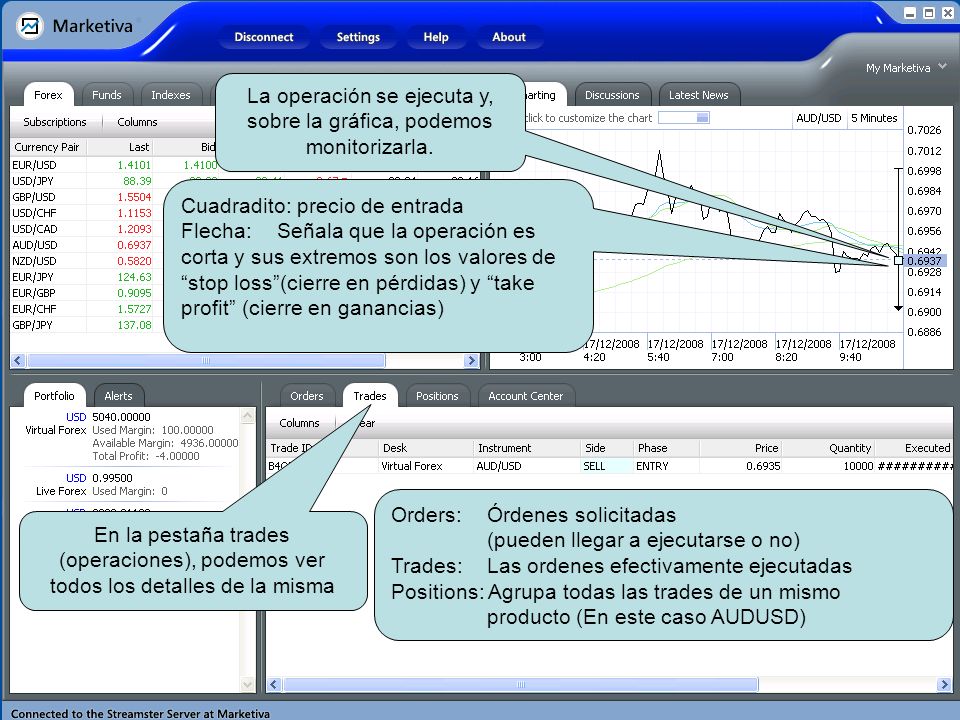This screenshot has width=960, height=720.
Task: Open the Positions tab
Action: pos(437,396)
